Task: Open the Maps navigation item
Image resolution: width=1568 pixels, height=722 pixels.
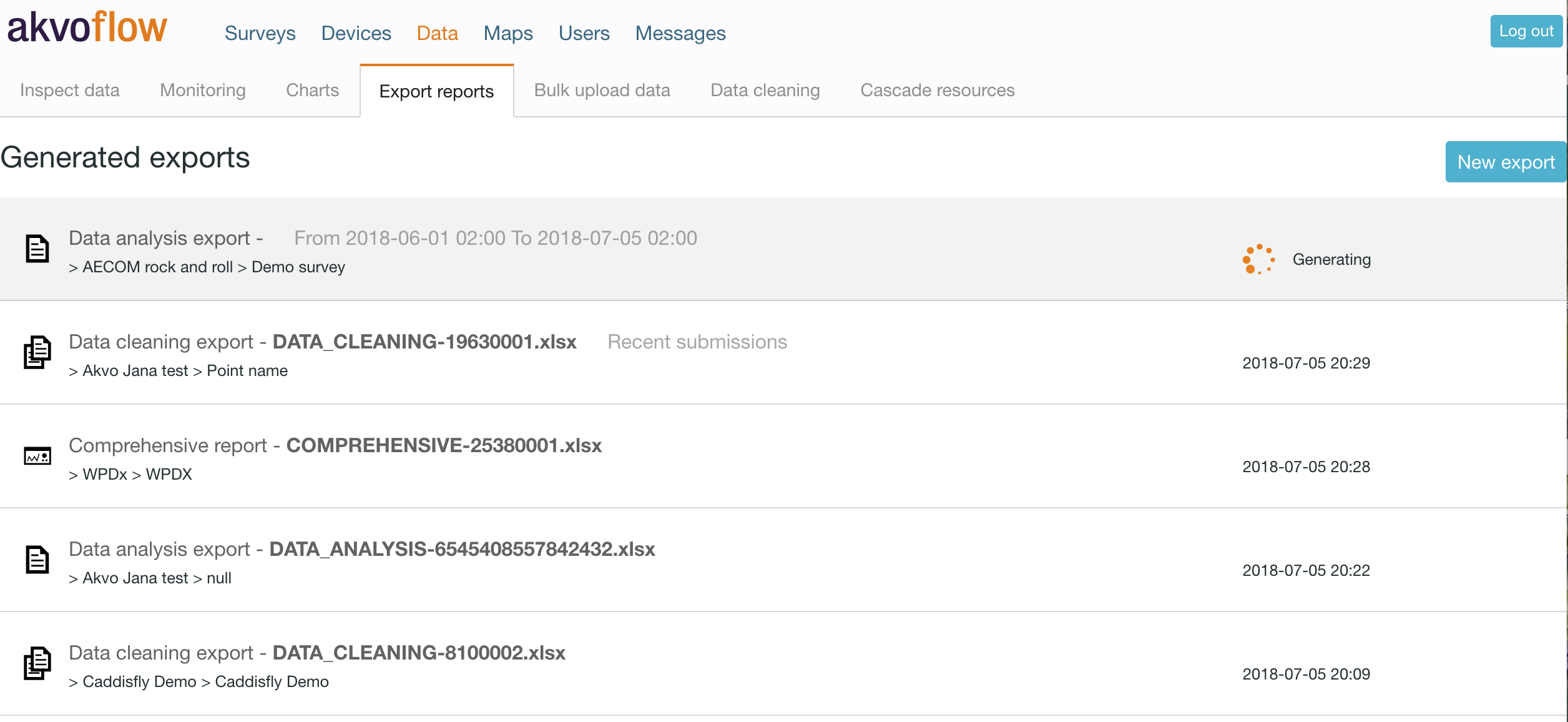Action: [507, 33]
